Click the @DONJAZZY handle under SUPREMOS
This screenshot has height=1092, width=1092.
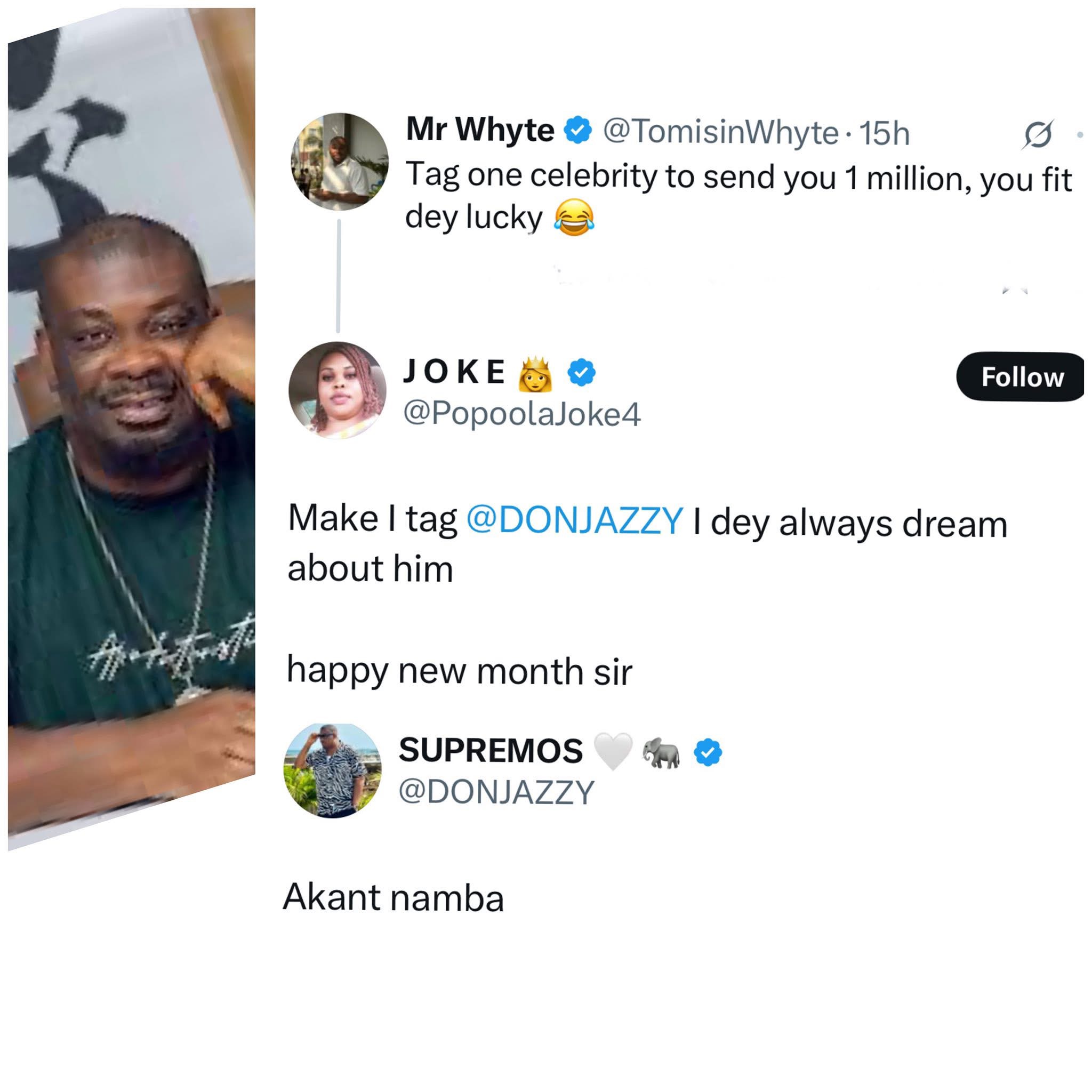click(x=496, y=791)
